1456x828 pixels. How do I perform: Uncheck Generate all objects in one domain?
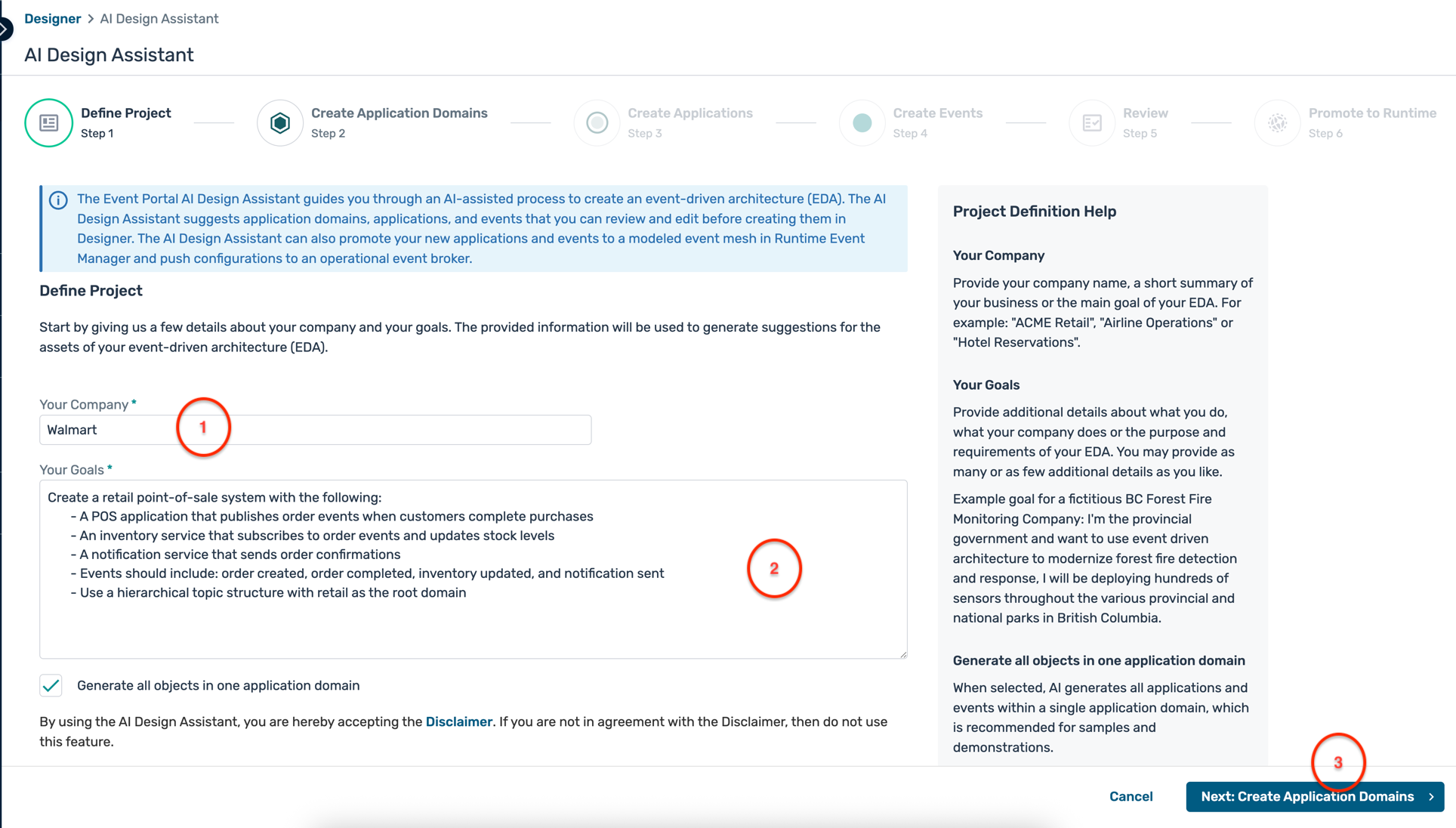click(51, 685)
